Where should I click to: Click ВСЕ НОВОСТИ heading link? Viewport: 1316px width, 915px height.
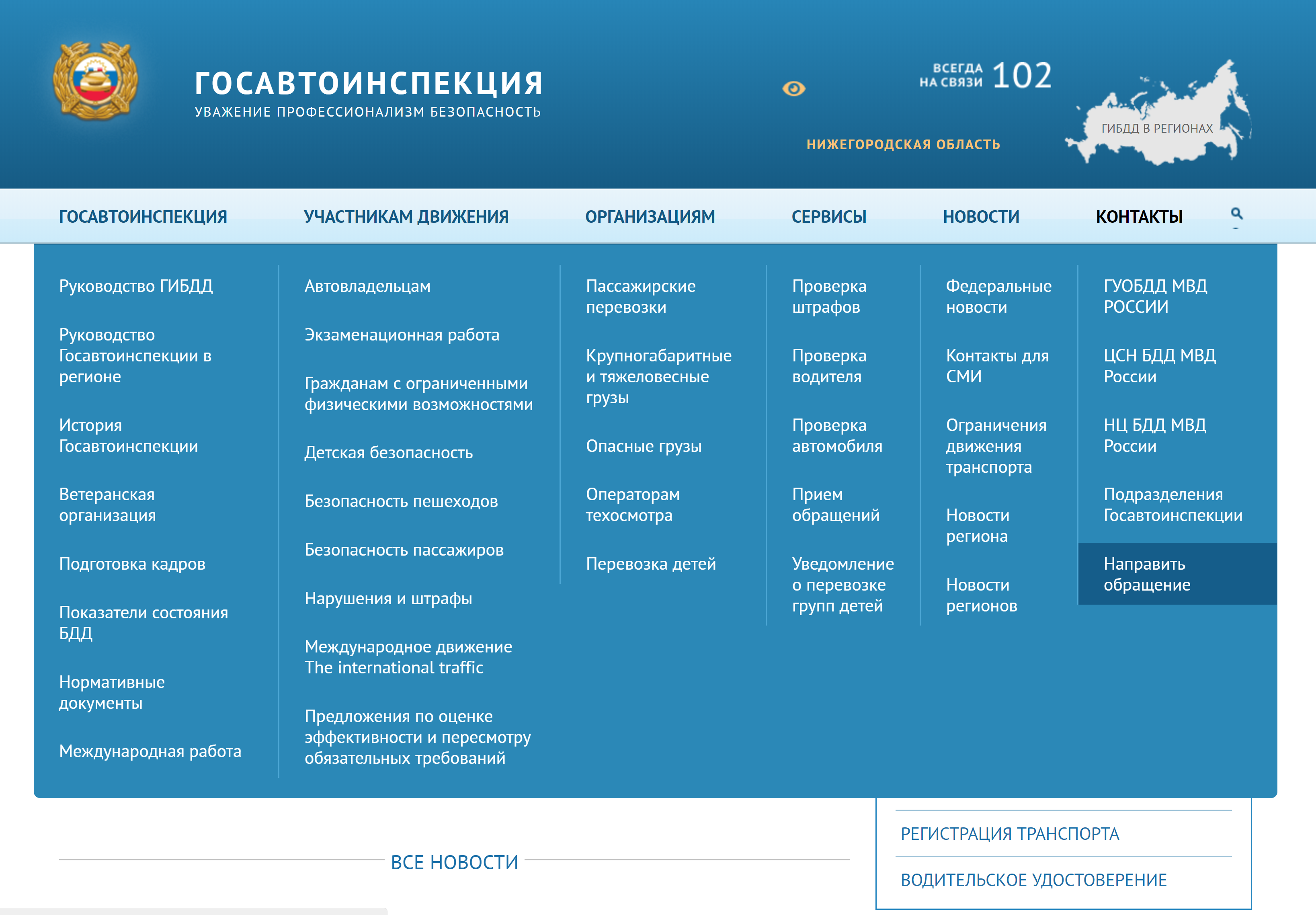coord(454,862)
